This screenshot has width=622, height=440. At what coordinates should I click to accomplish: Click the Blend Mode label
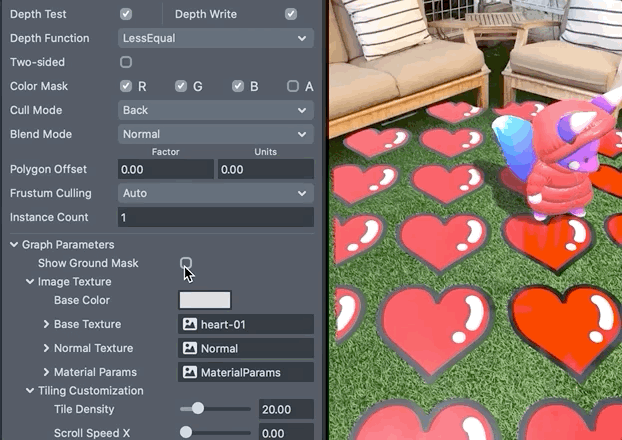pos(41,134)
